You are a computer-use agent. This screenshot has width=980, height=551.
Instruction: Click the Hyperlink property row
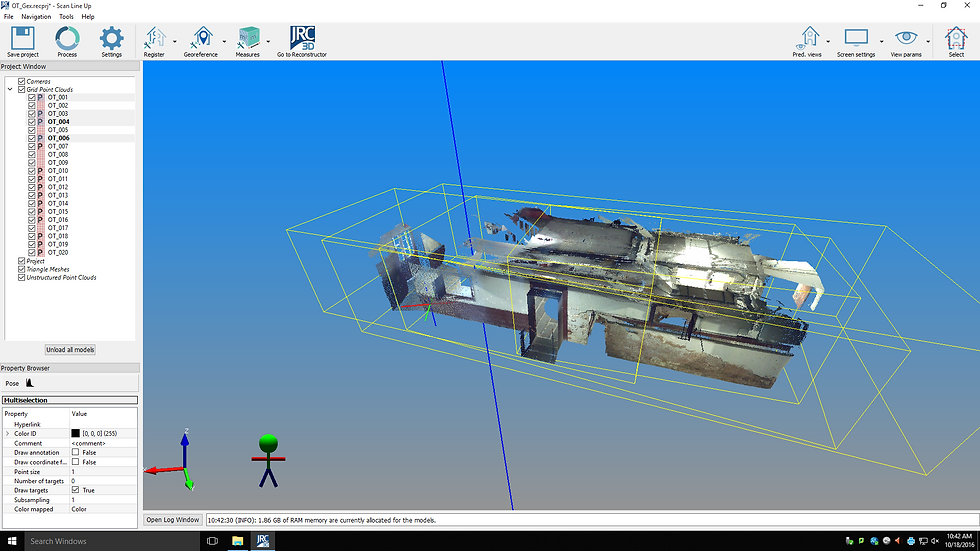pos(69,424)
